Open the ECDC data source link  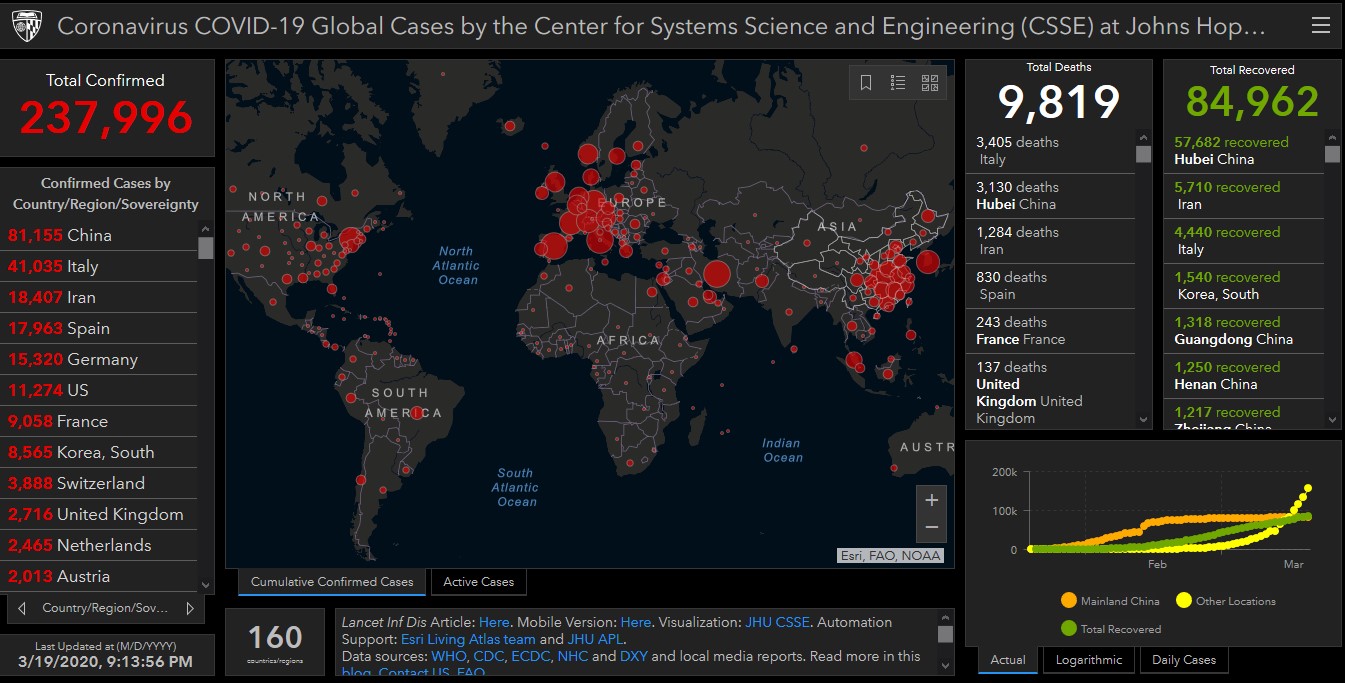[x=531, y=656]
